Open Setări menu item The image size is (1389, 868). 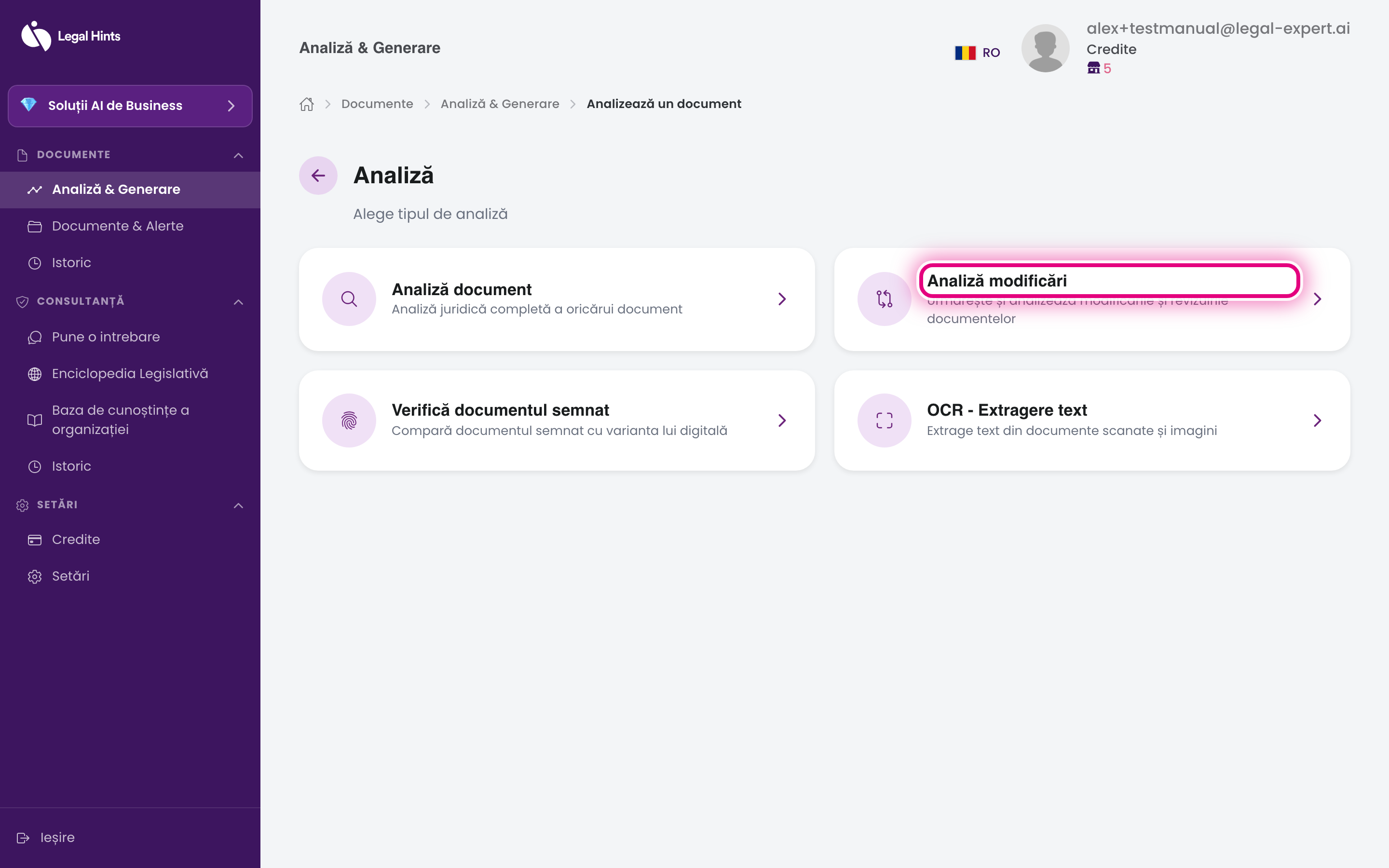[x=130, y=576]
